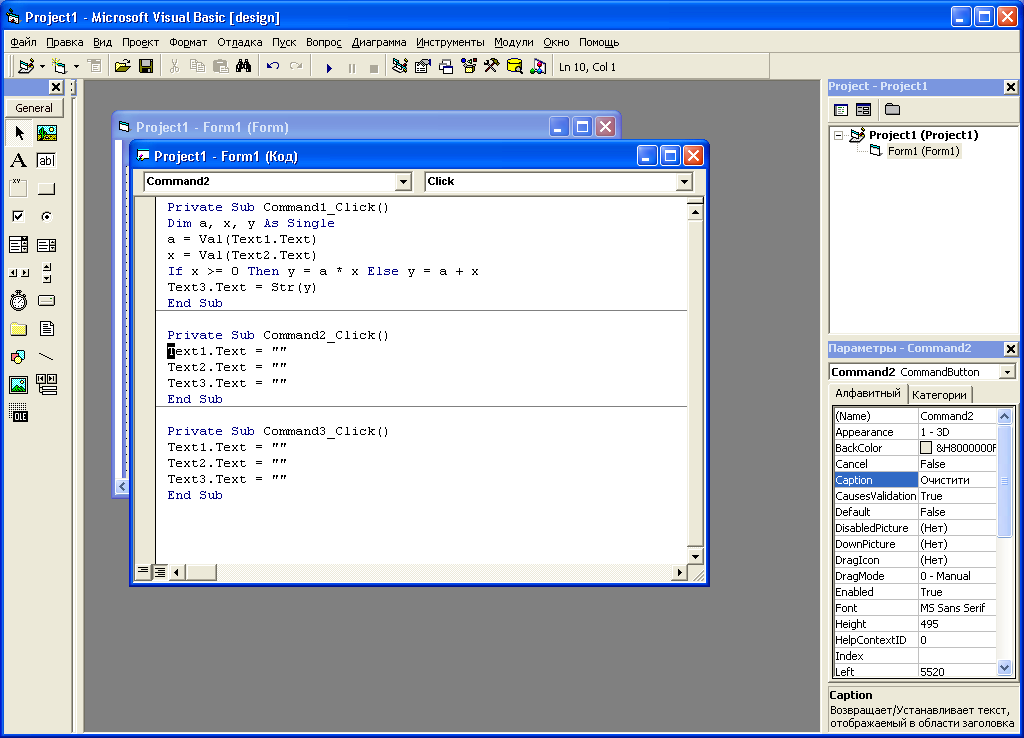This screenshot has width=1024, height=738.
Task: Select the Timer tool
Action: point(18,300)
